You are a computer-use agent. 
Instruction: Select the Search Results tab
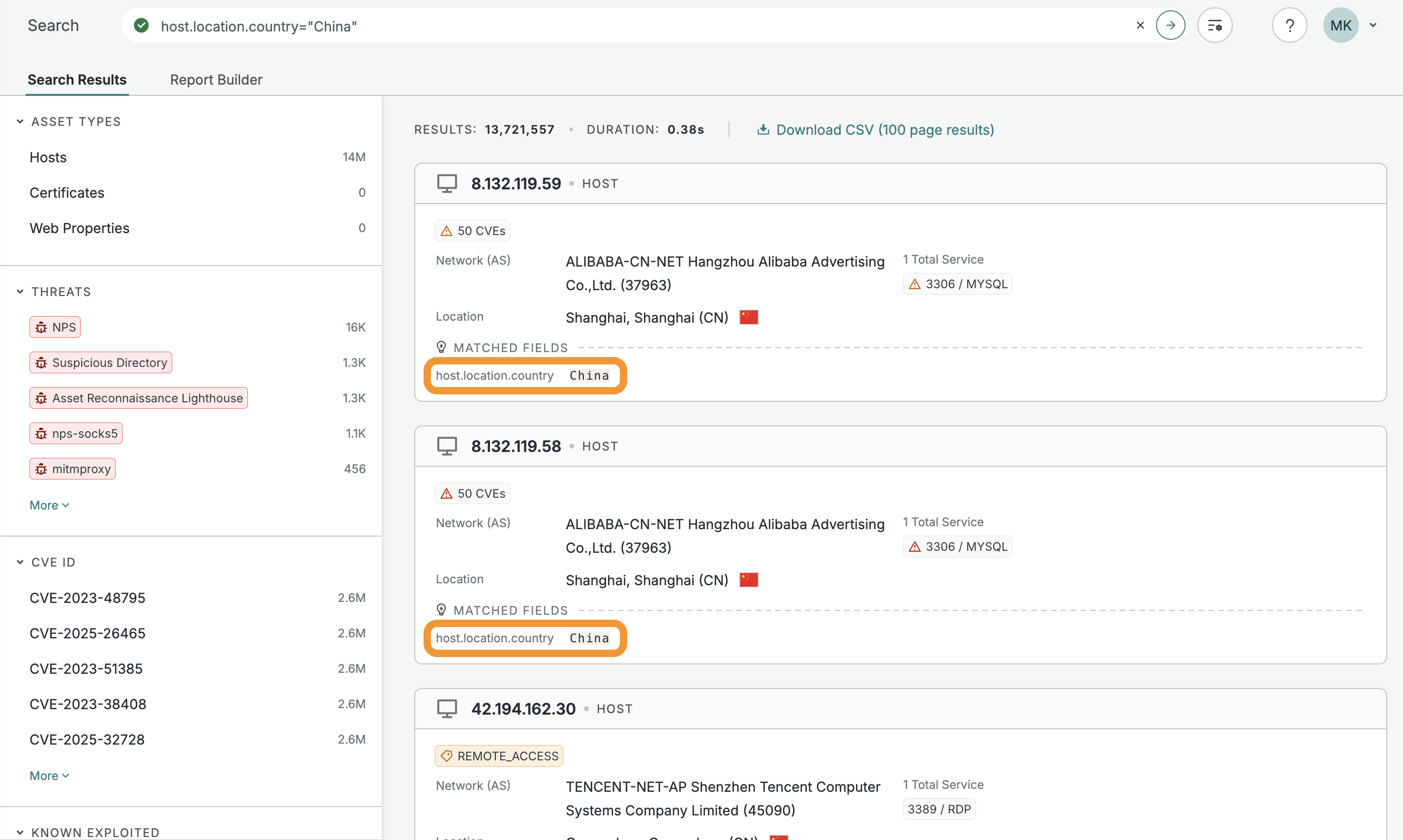[77, 80]
